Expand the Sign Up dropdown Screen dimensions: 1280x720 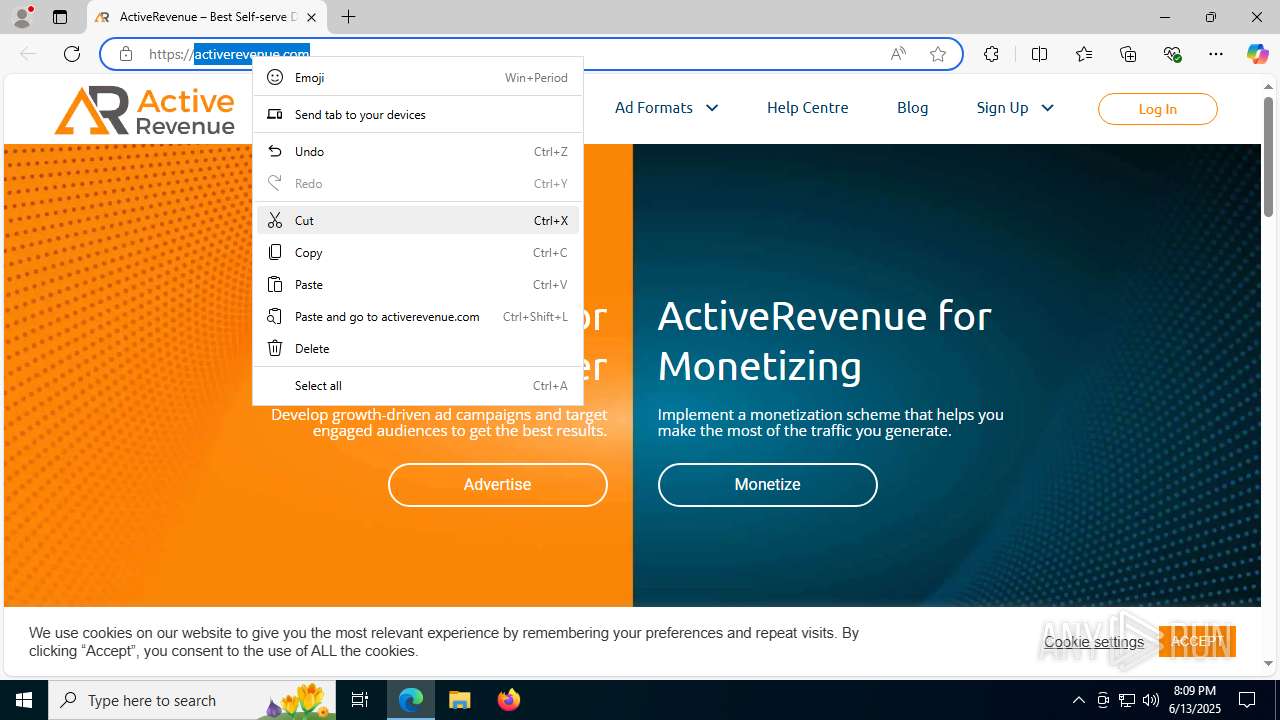click(x=1015, y=108)
